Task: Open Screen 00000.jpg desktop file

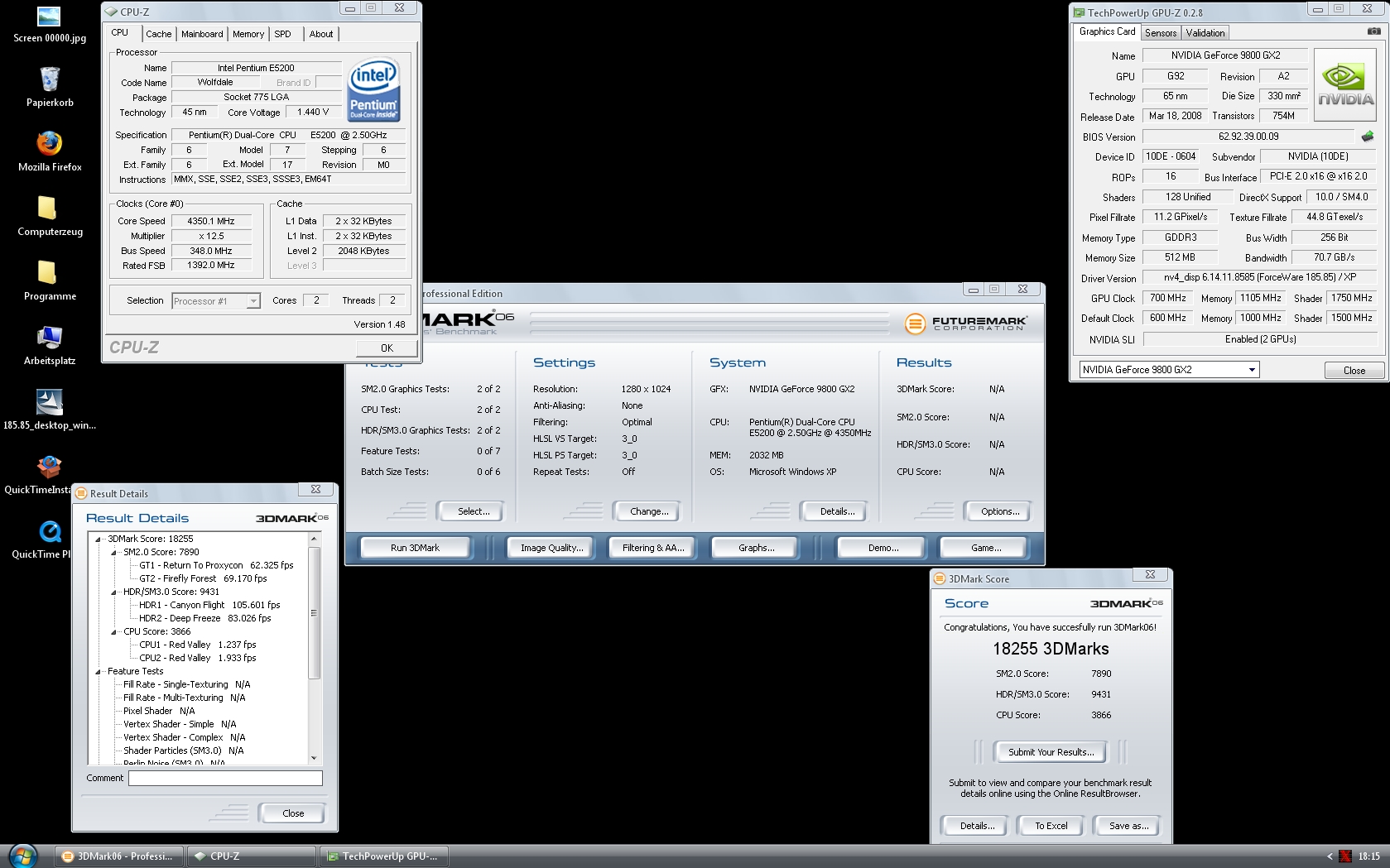Action: (x=49, y=17)
